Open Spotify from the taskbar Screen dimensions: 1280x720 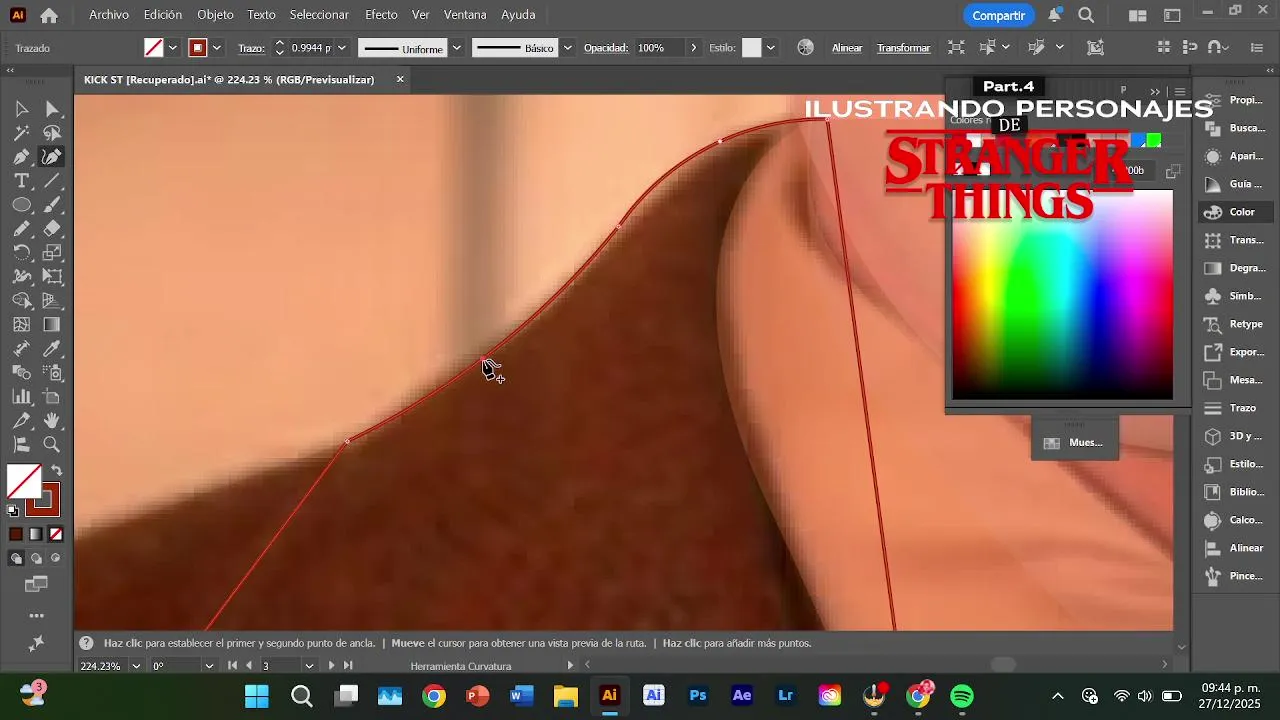(962, 696)
